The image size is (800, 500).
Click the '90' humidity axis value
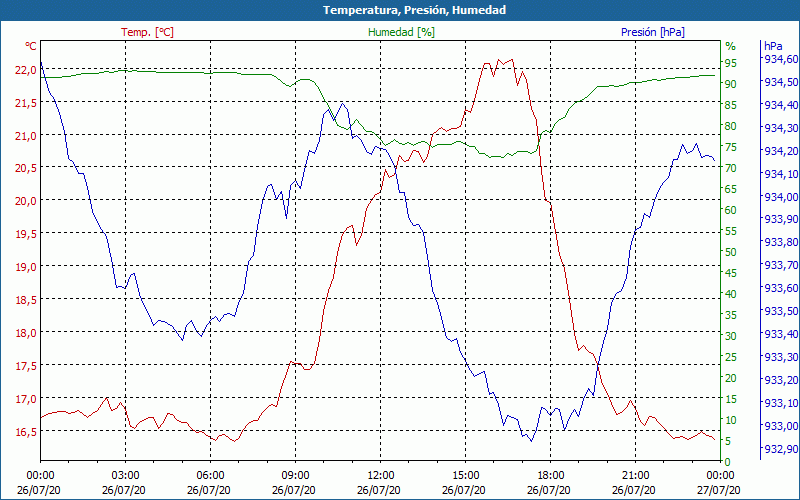pyautogui.click(x=731, y=84)
